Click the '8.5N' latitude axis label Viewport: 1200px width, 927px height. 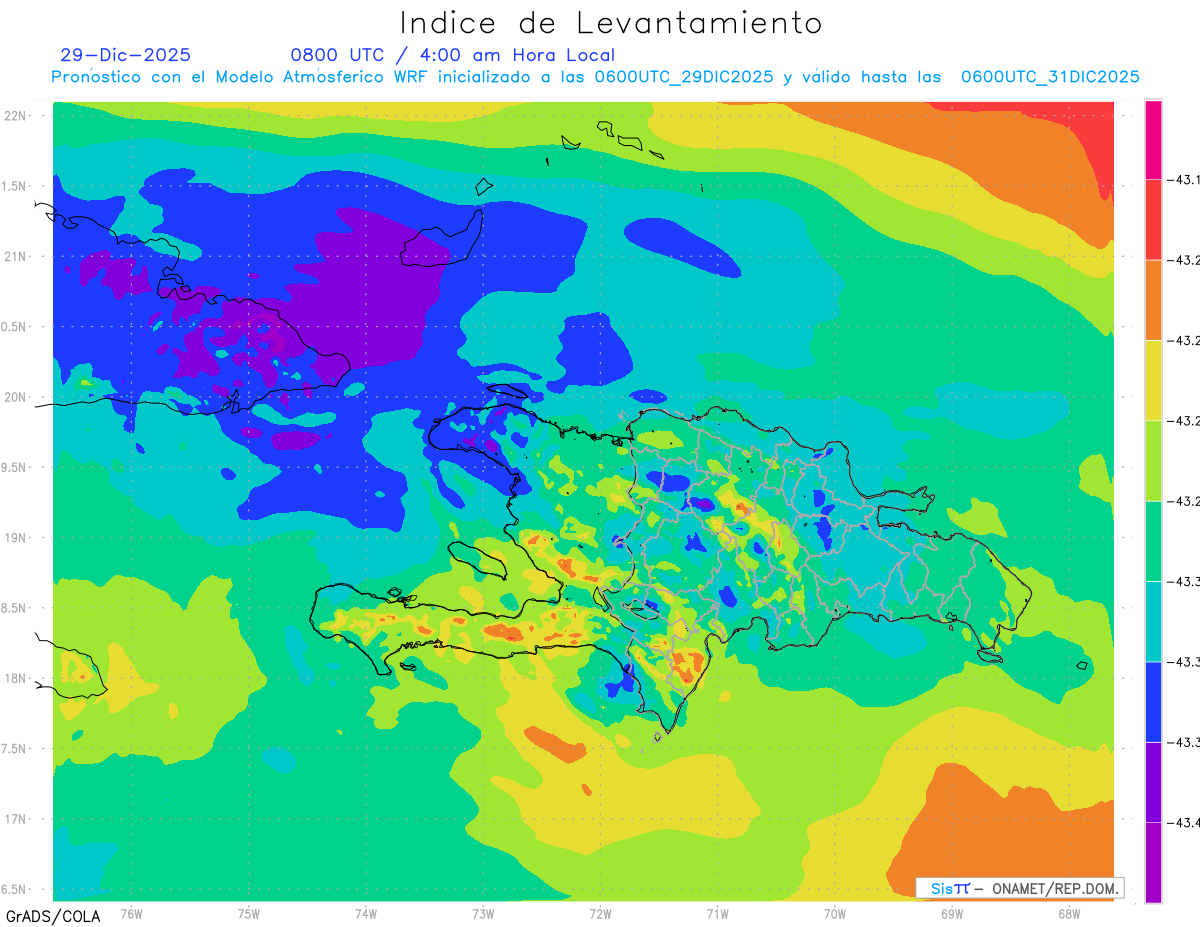15,608
